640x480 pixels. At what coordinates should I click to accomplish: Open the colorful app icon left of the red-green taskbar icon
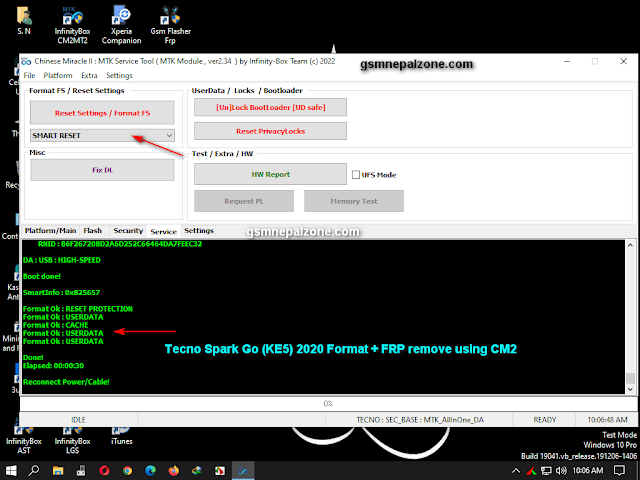(x=197, y=471)
